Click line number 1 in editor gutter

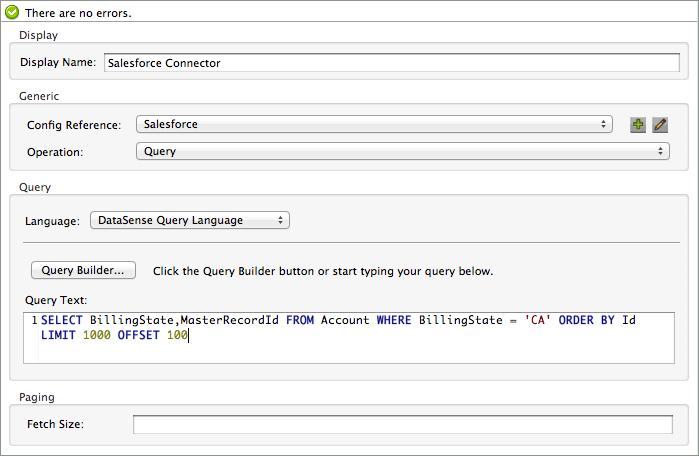(34, 320)
